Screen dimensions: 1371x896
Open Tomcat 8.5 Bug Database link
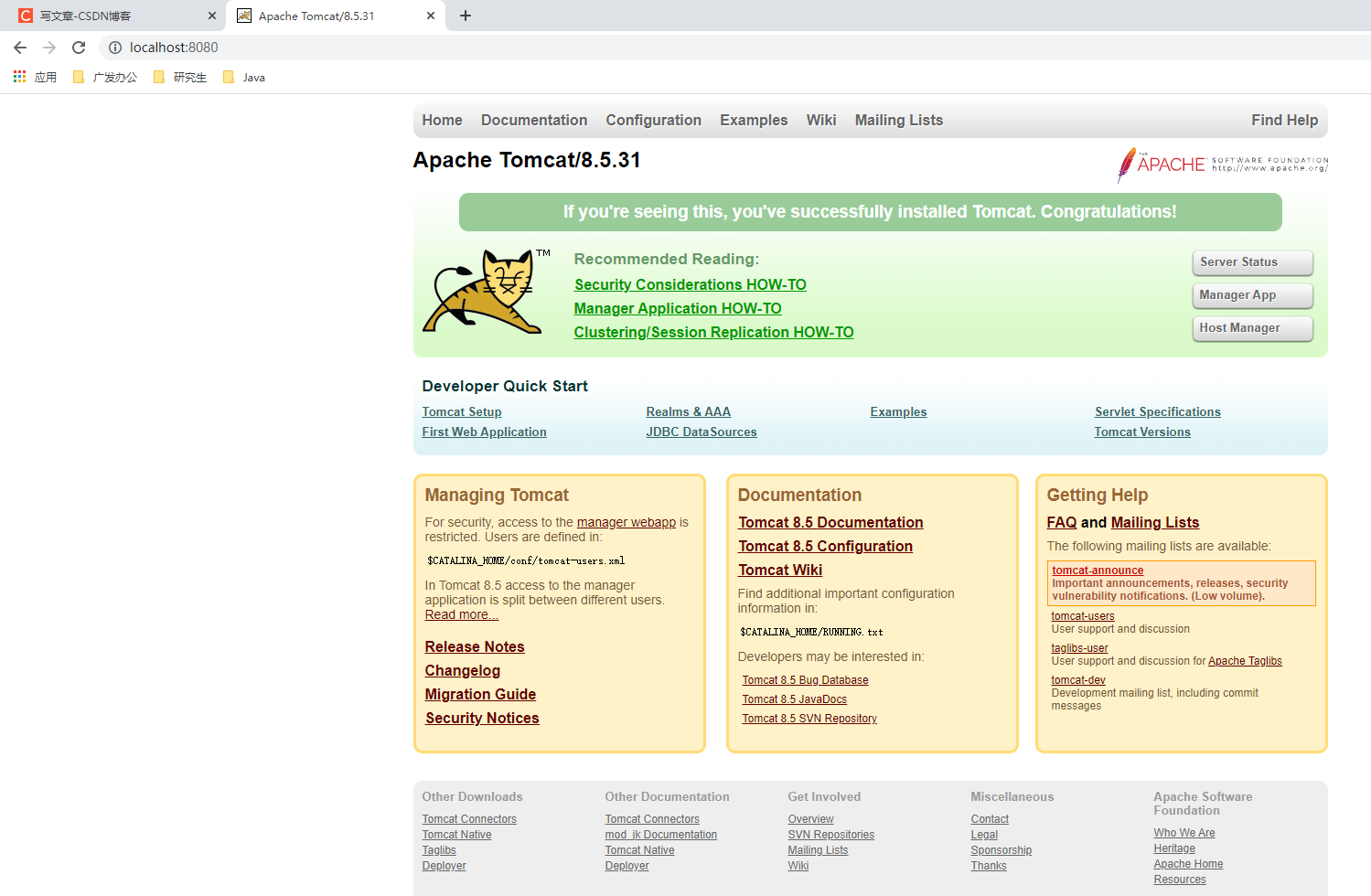[805, 680]
